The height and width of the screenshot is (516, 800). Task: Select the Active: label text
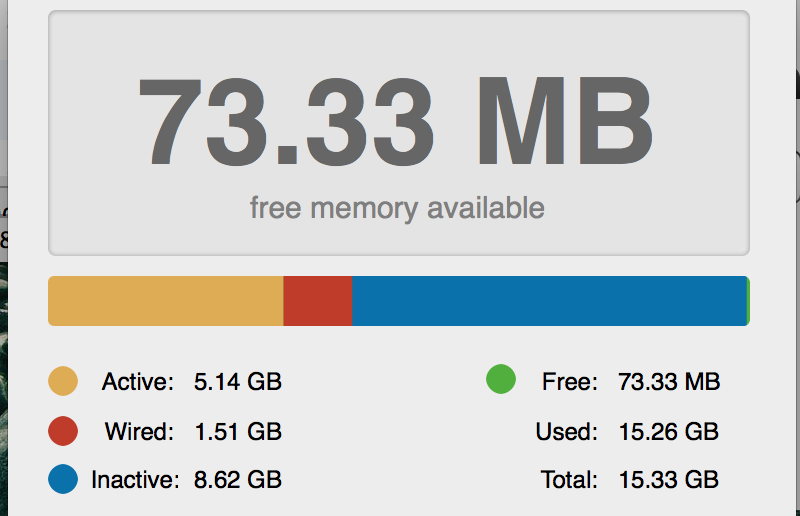(138, 381)
